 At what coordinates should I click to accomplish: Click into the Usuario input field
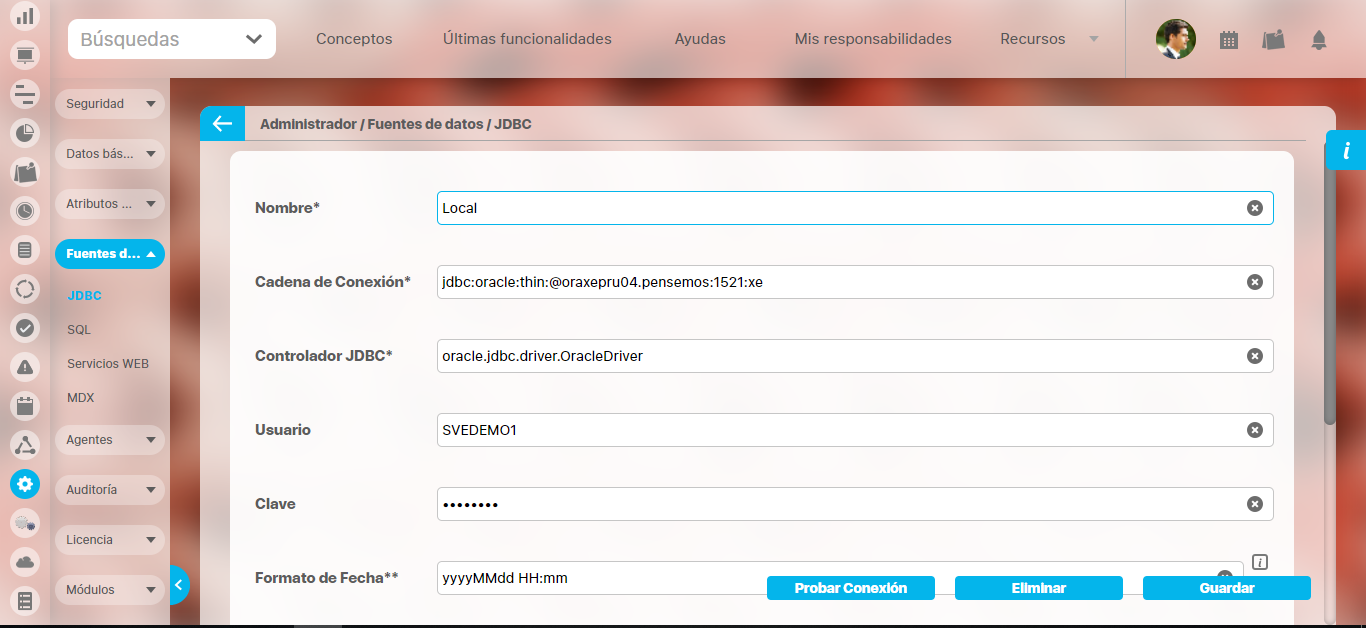point(840,430)
